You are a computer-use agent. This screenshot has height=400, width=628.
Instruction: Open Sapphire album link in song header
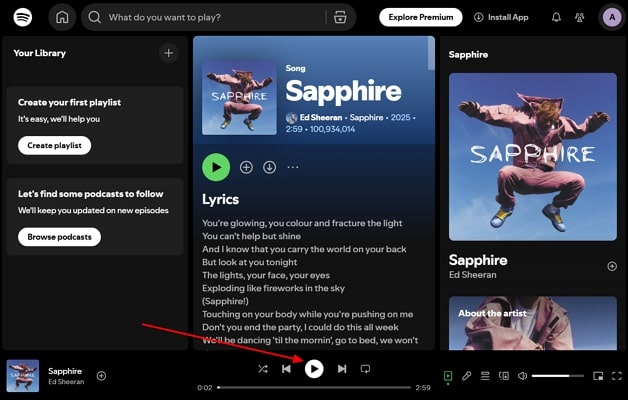point(366,117)
